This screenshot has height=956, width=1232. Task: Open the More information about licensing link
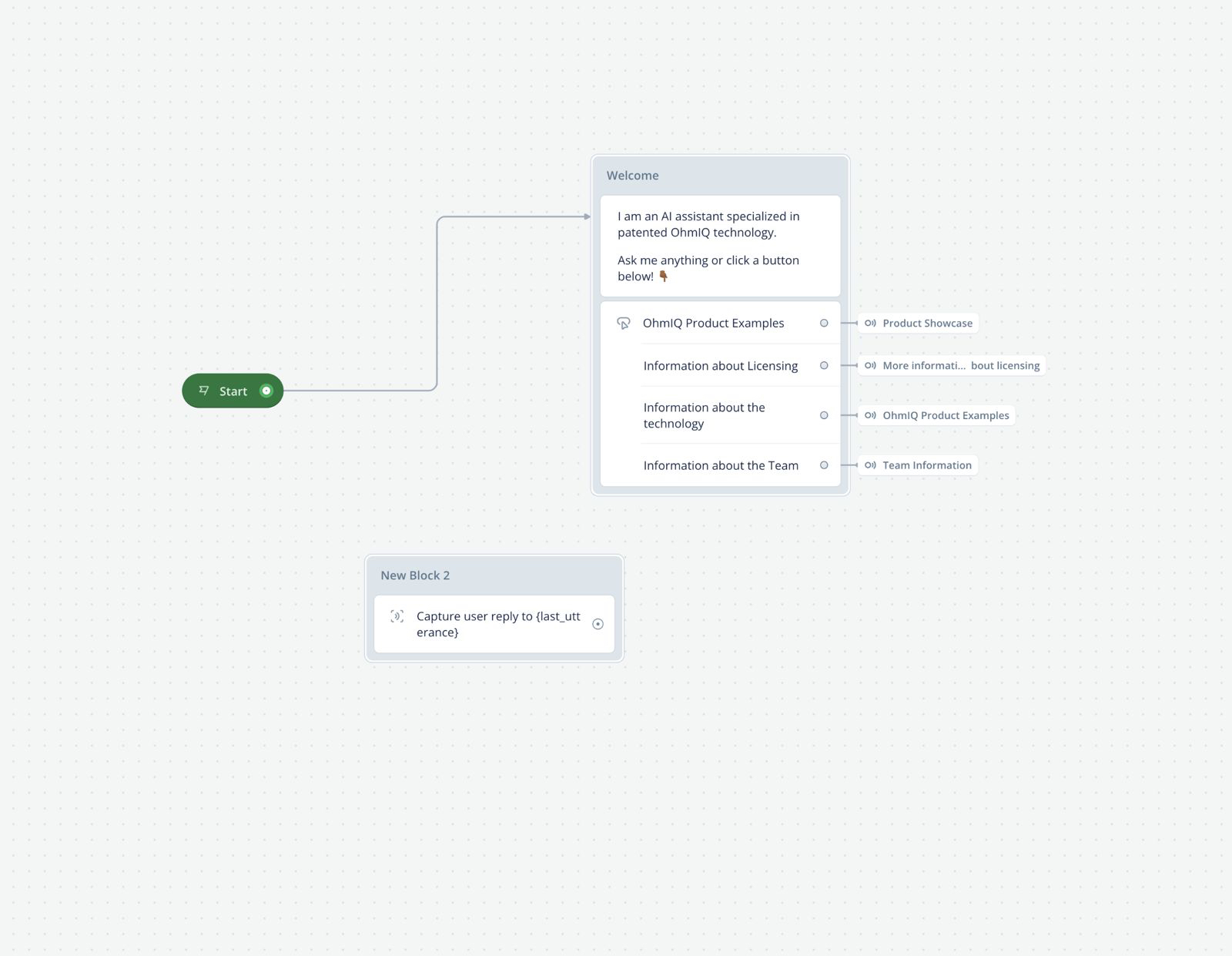(952, 365)
